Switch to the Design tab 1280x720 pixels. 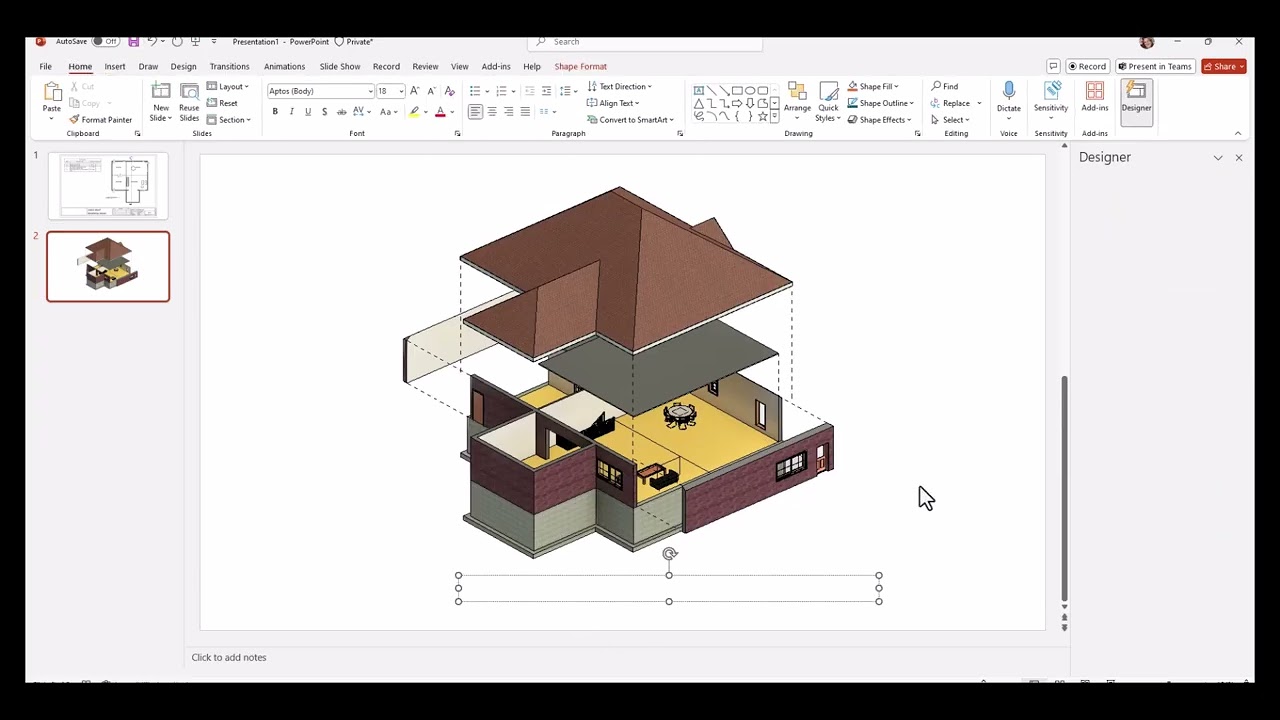183,67
